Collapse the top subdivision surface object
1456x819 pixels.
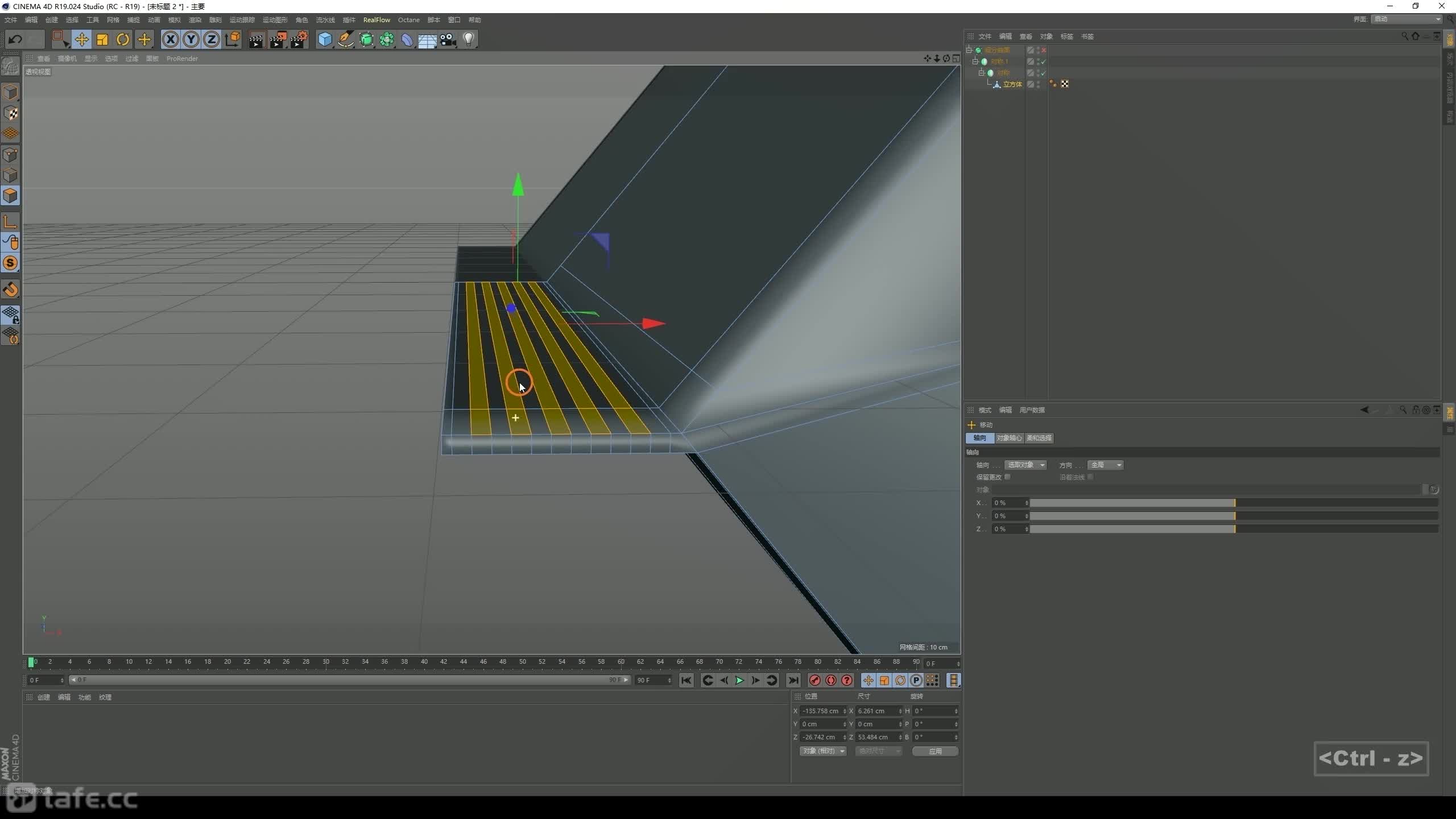969,50
